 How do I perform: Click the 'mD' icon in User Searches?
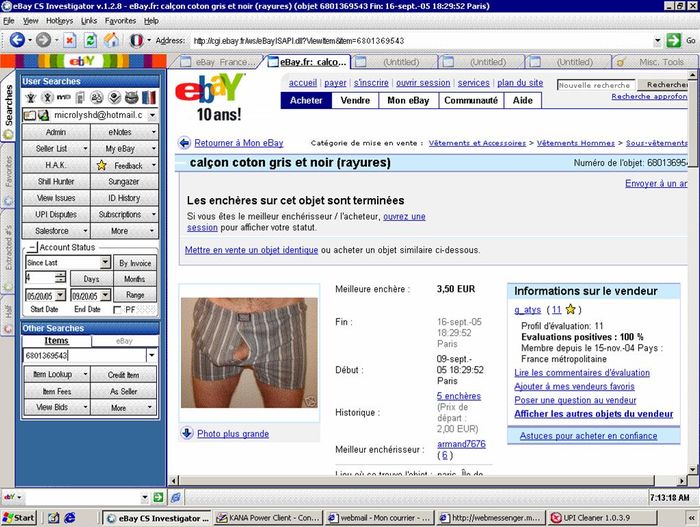click(x=63, y=97)
